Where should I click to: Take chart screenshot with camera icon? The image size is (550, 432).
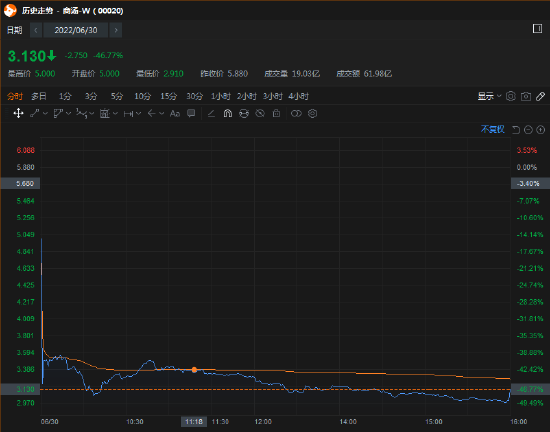(x=526, y=96)
